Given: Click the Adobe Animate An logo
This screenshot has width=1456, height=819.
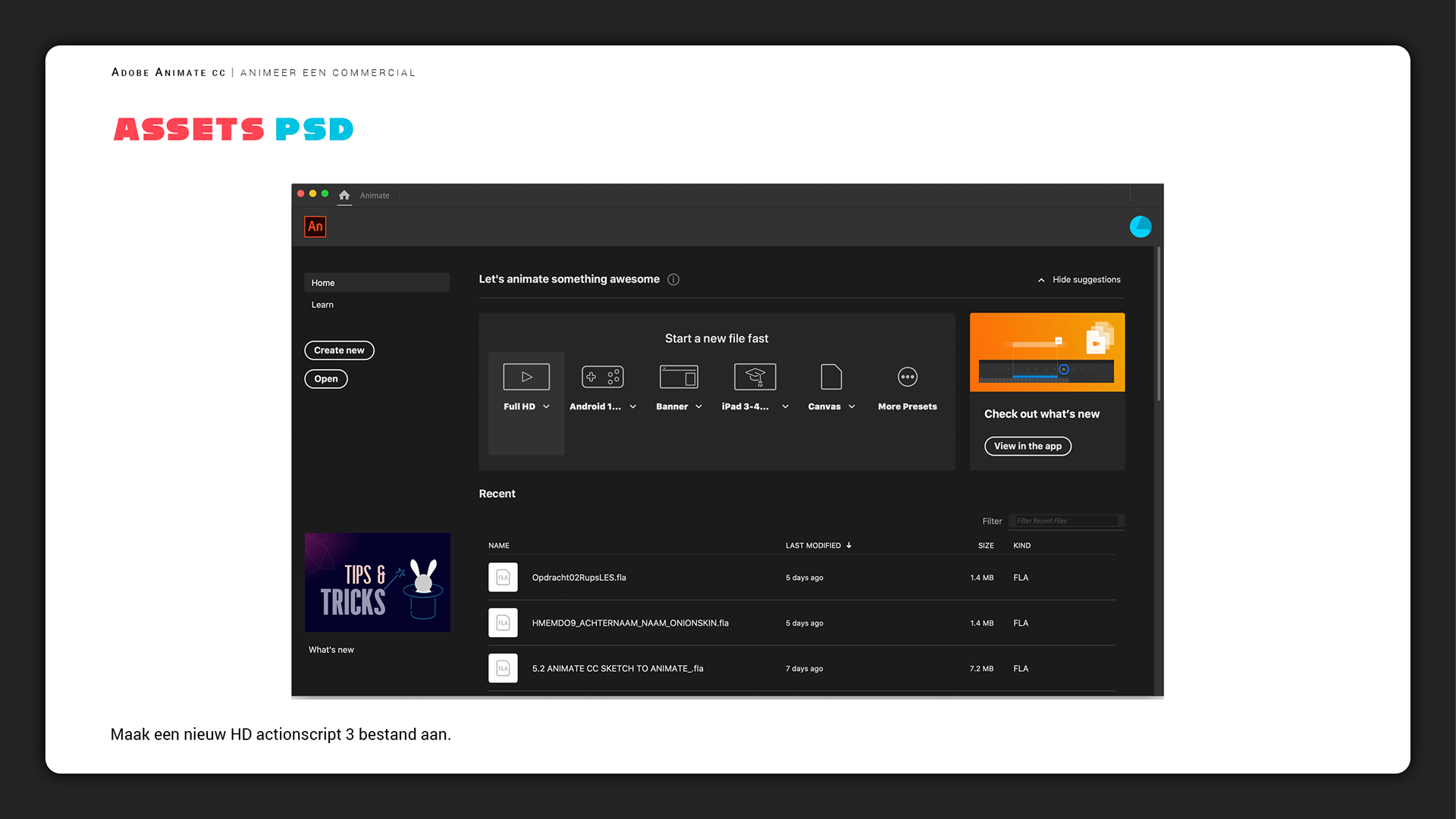Looking at the screenshot, I should pyautogui.click(x=315, y=227).
